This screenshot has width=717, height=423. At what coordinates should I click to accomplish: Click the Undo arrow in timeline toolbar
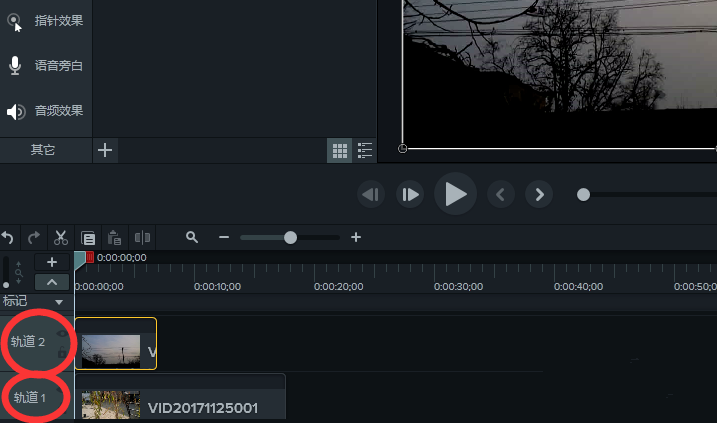8,238
